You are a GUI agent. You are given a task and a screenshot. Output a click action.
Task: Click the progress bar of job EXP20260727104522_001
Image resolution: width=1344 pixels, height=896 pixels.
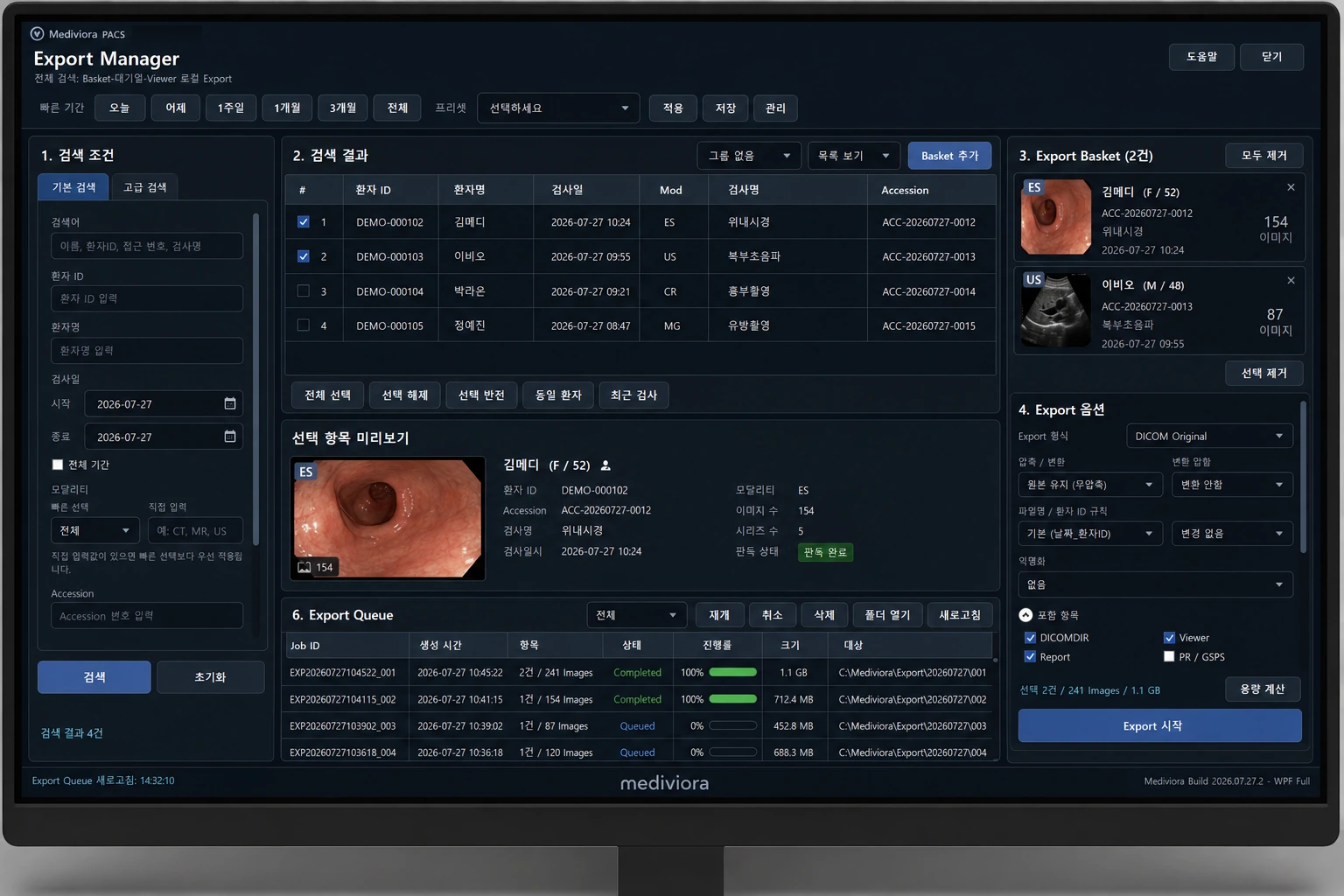pyautogui.click(x=733, y=673)
